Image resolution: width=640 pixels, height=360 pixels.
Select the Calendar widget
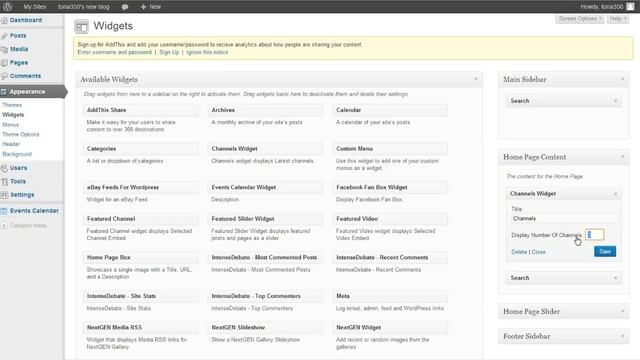click(x=390, y=110)
